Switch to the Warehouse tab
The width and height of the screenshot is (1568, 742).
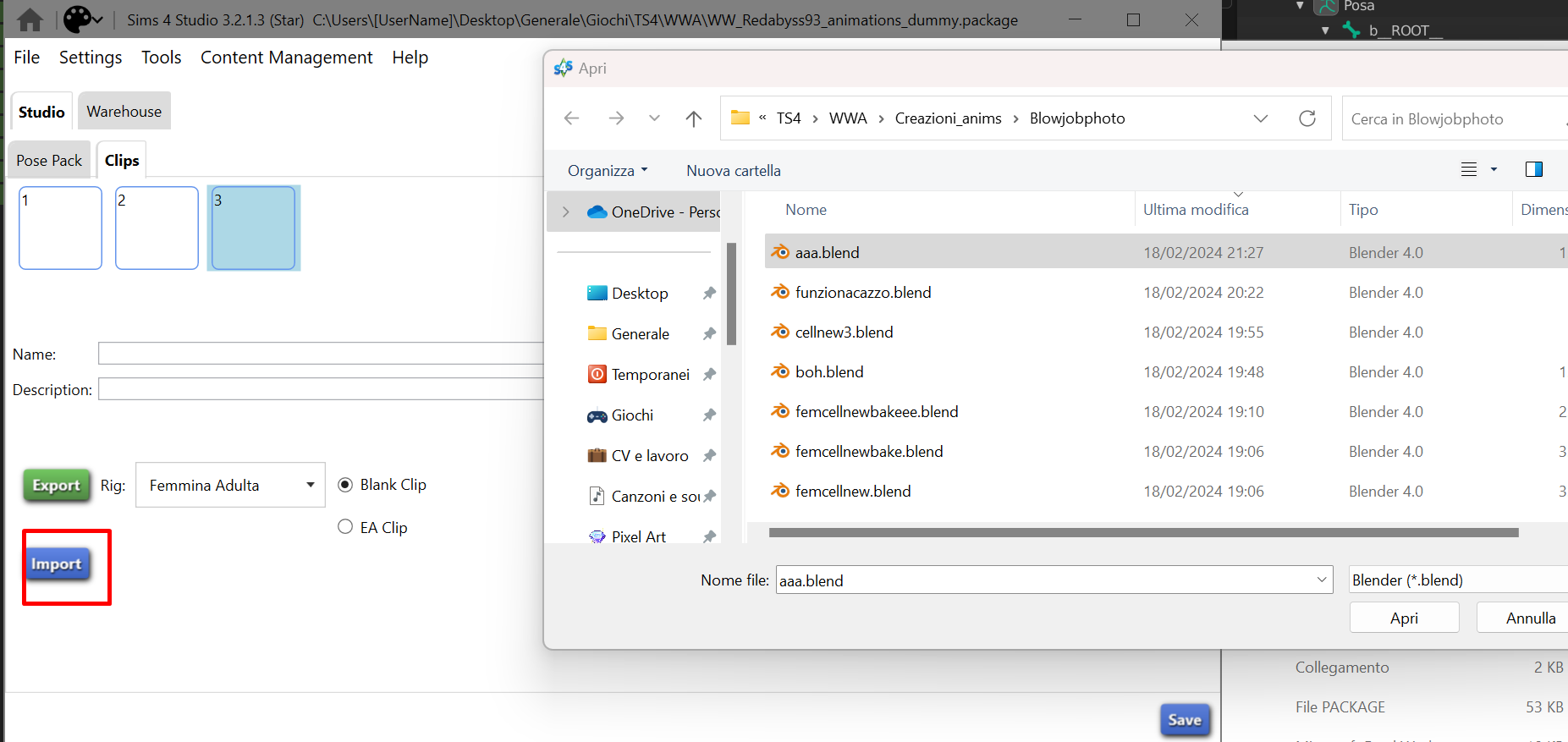click(x=124, y=111)
